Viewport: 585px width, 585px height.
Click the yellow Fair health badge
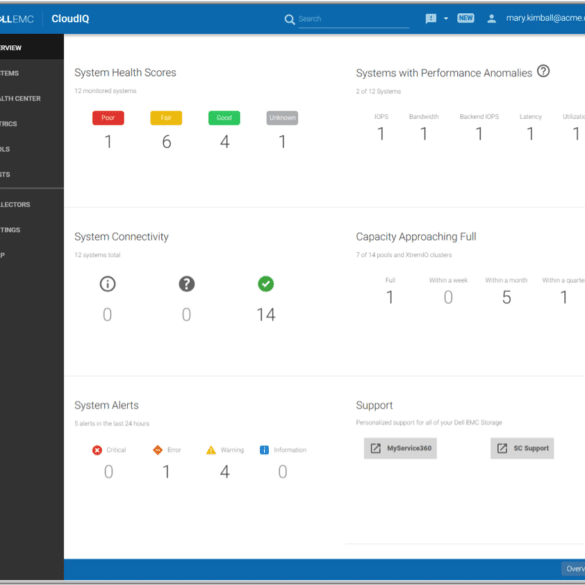(x=166, y=118)
